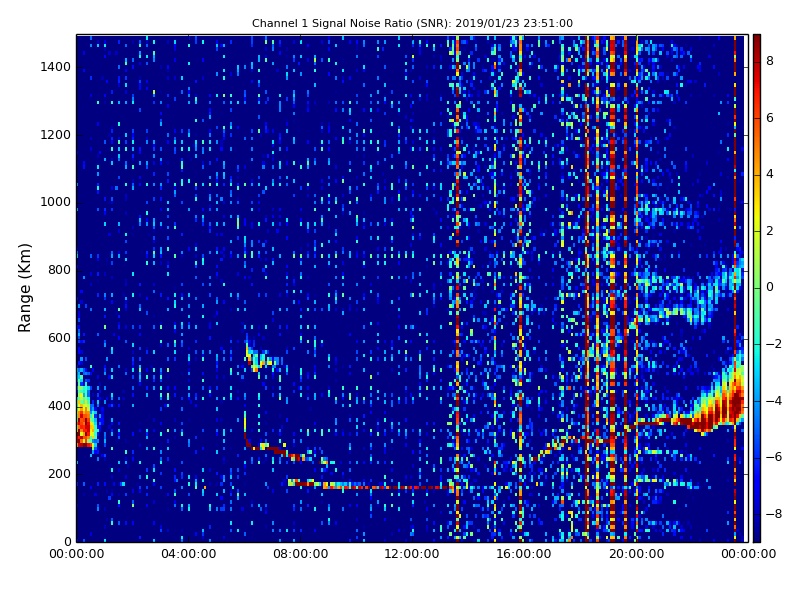Click the colorbar label 4
The height and width of the screenshot is (600, 800).
point(770,174)
